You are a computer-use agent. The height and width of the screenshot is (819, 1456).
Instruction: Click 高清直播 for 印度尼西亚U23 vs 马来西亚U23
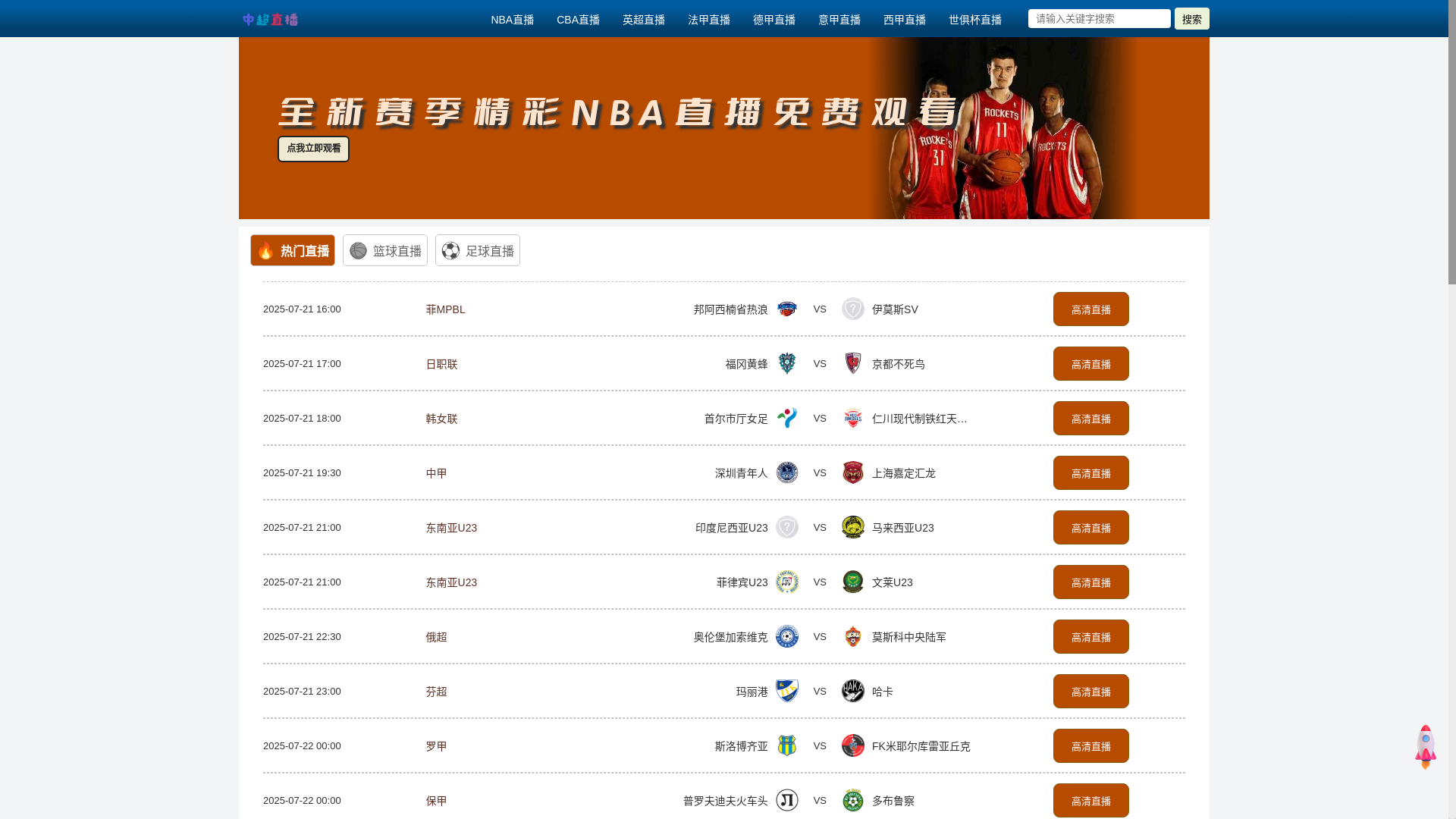point(1091,528)
